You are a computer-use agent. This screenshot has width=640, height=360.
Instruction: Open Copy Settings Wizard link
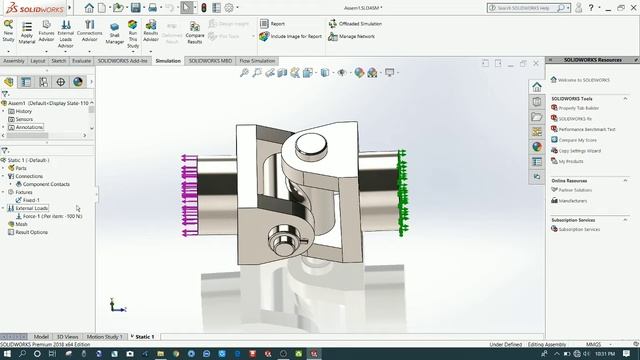tap(580, 151)
